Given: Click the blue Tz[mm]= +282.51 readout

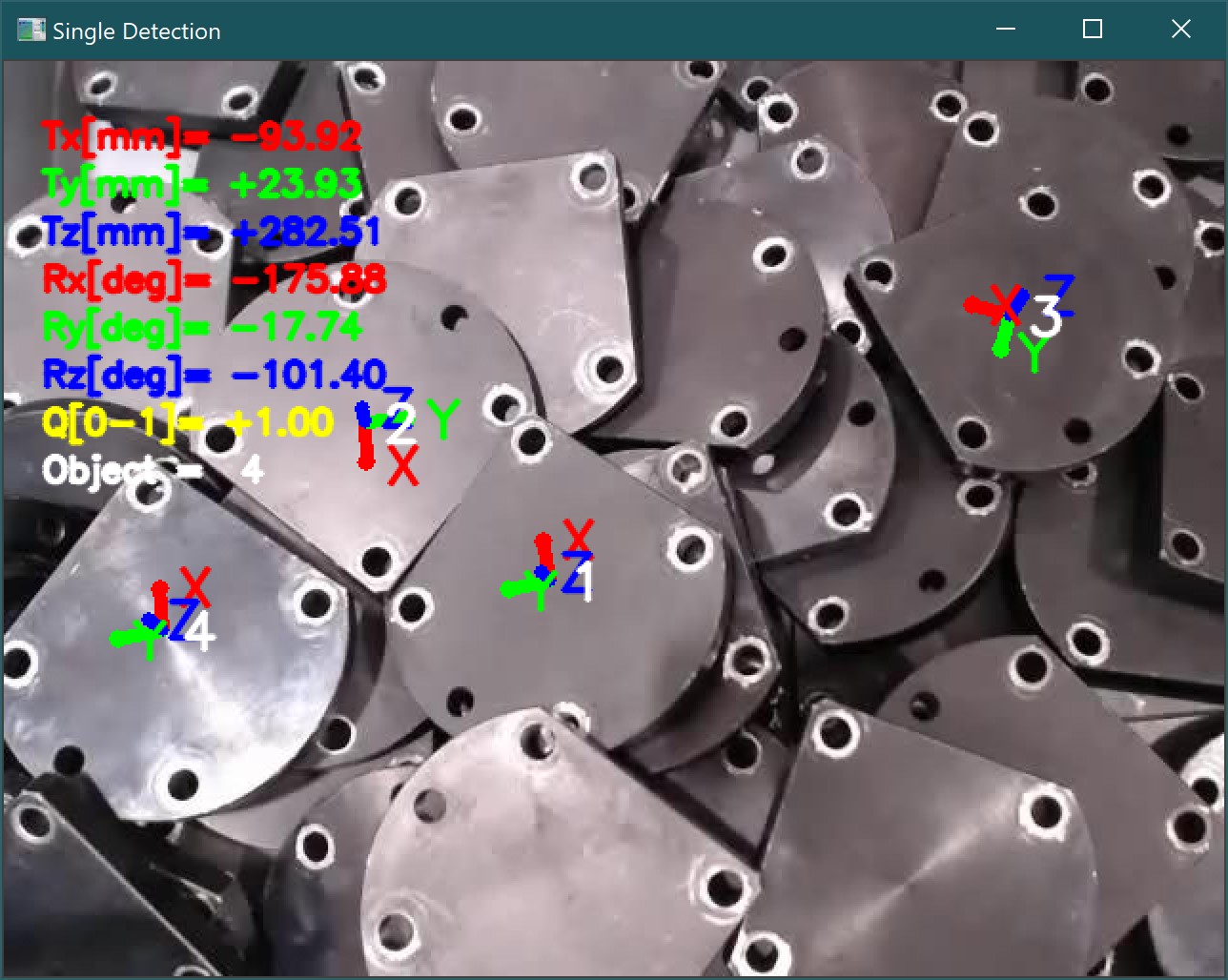Looking at the screenshot, I should [x=212, y=232].
